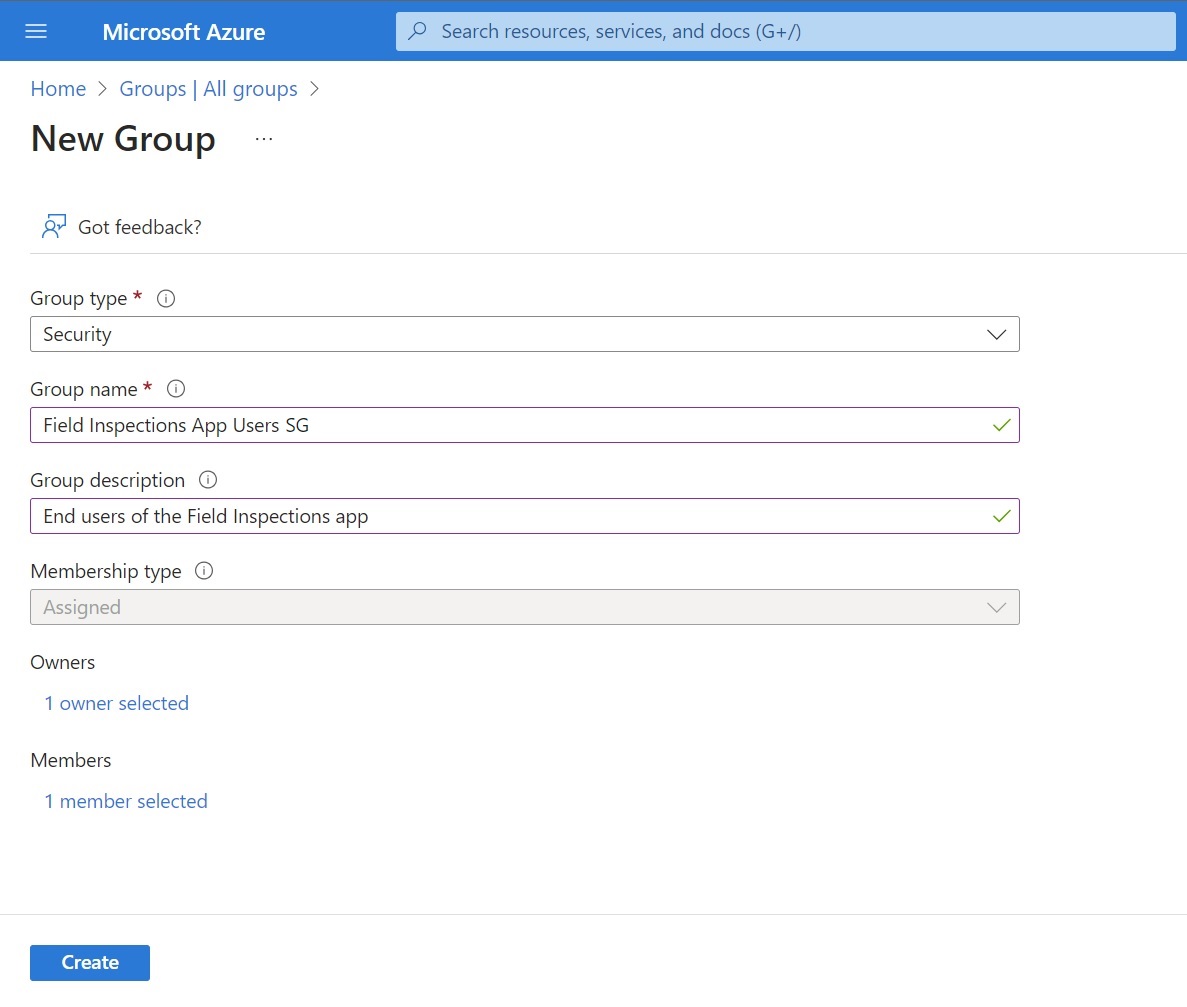Viewport: 1187px width, 1007px height.
Task: Click the Got feedback person icon
Action: 53,226
